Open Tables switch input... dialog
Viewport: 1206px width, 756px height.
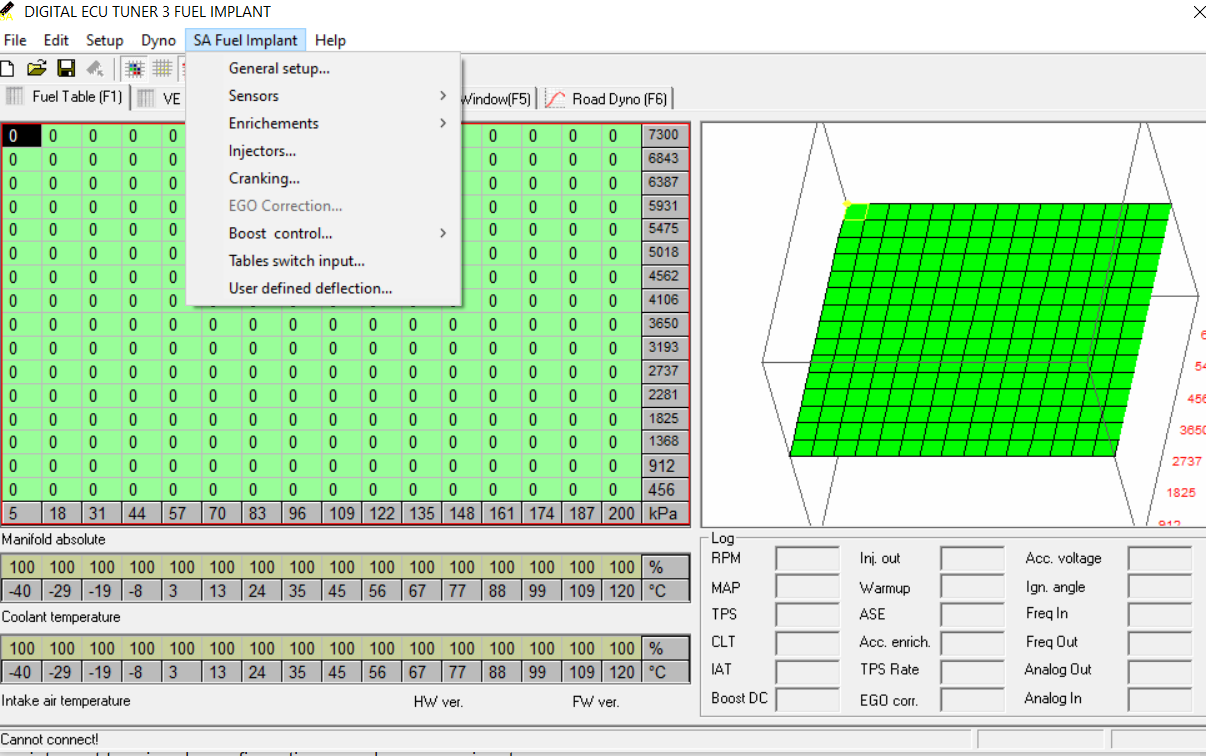tap(323, 261)
